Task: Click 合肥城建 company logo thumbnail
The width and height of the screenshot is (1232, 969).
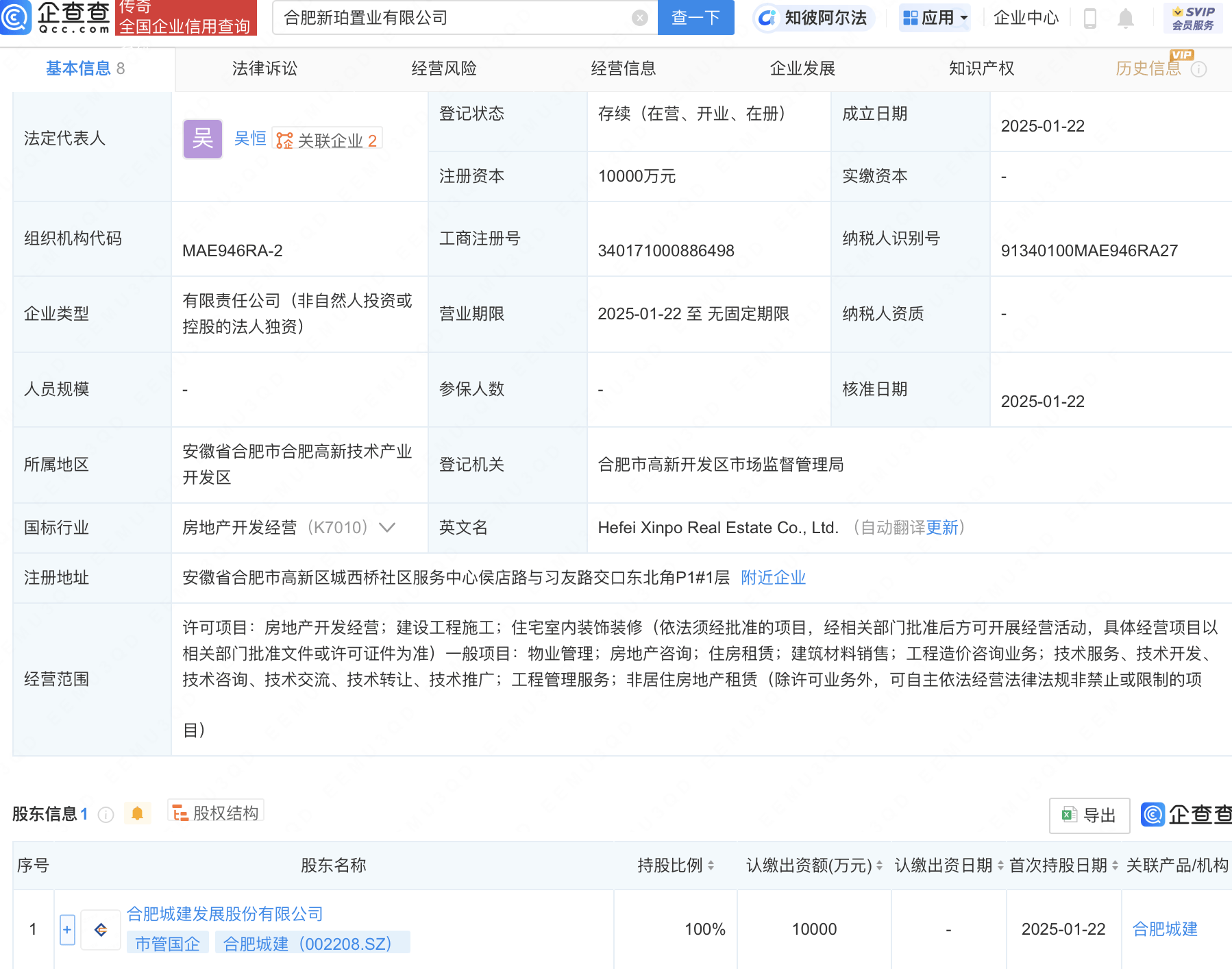Action: (101, 929)
